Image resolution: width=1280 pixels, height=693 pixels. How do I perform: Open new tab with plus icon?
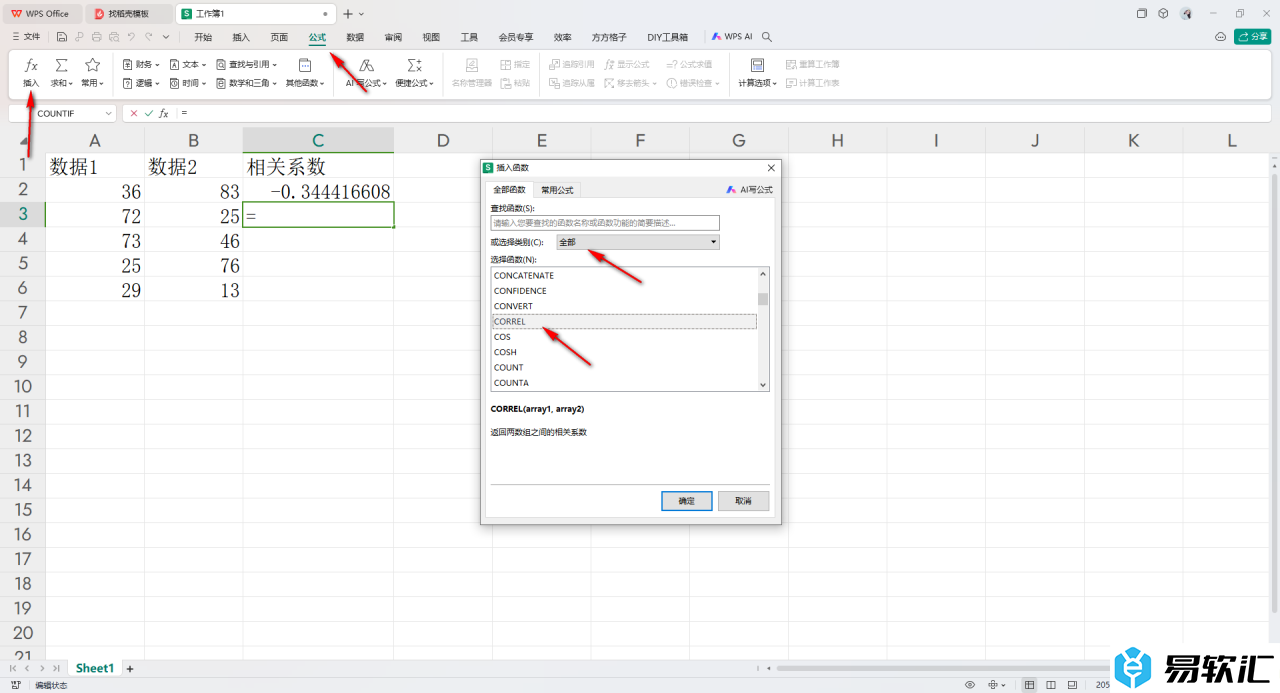[x=347, y=14]
